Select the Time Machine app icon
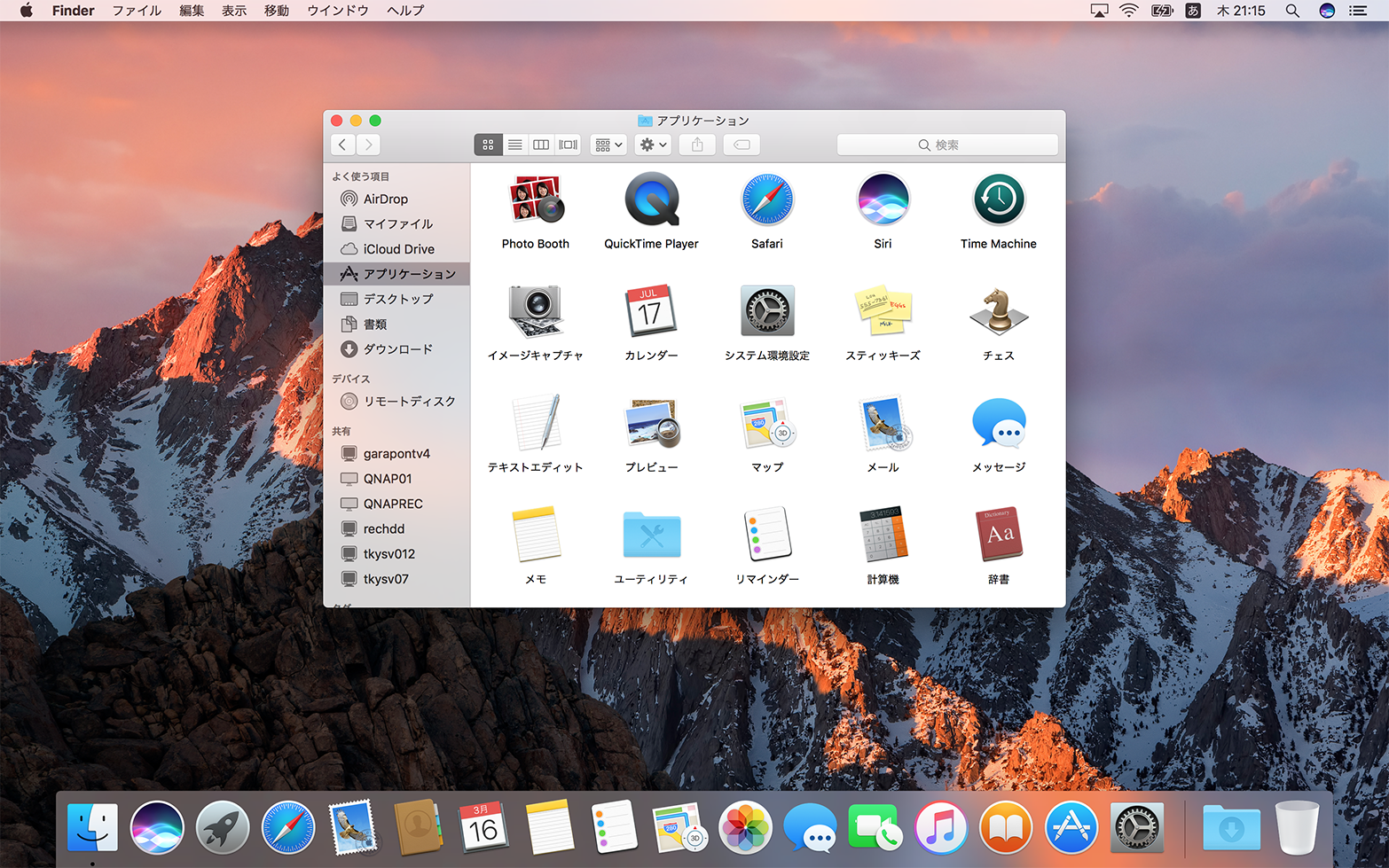 click(999, 200)
